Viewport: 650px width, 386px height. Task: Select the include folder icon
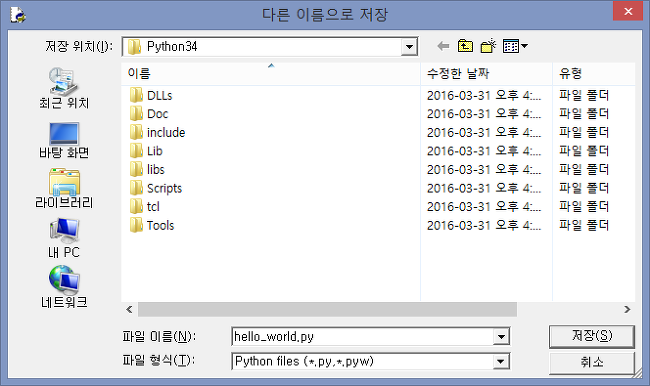tap(136, 132)
